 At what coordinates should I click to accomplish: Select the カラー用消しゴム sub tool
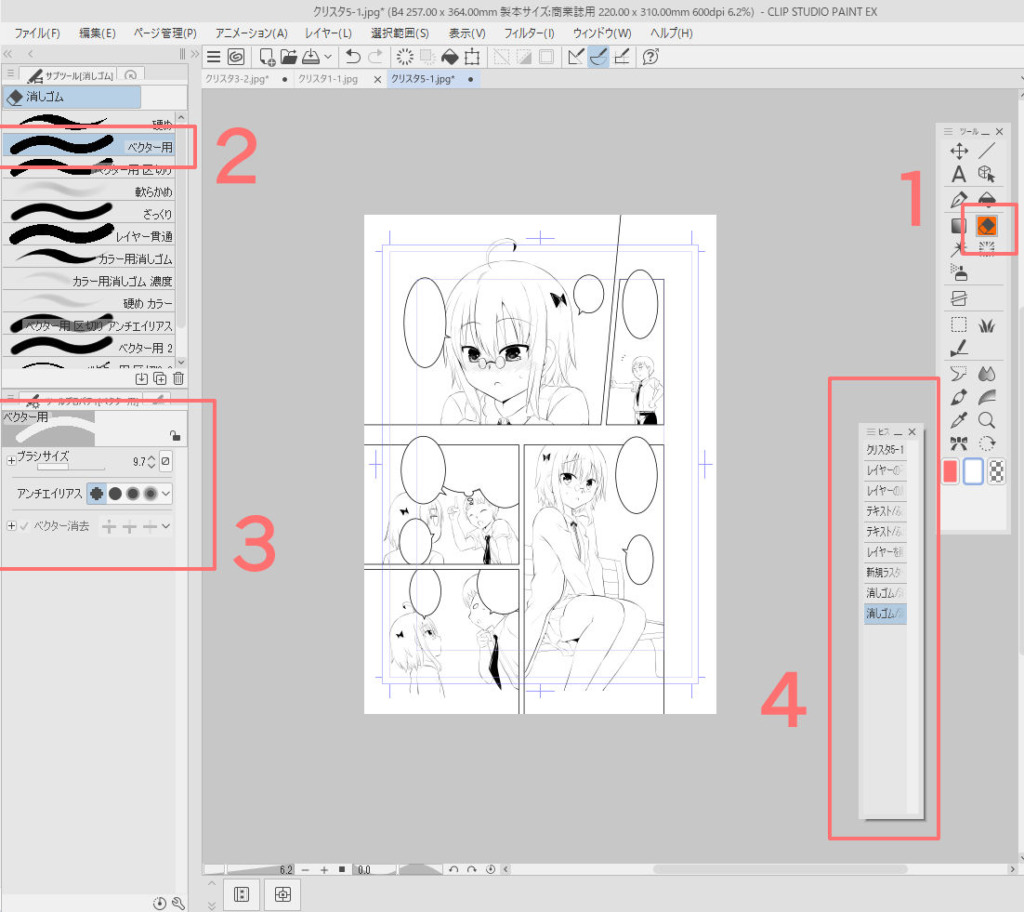click(x=88, y=258)
